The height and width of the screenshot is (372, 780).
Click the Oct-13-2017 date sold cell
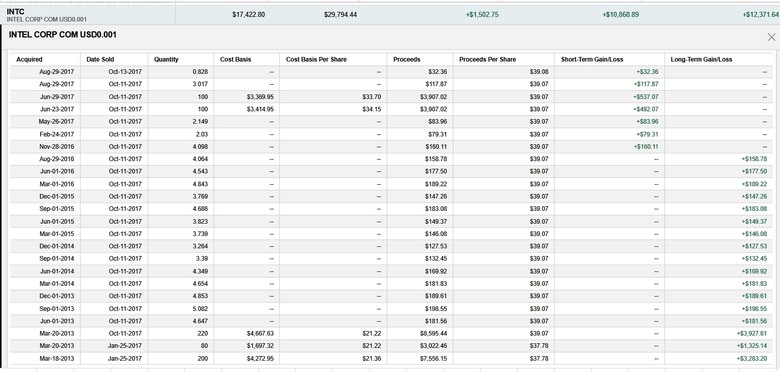[x=125, y=72]
